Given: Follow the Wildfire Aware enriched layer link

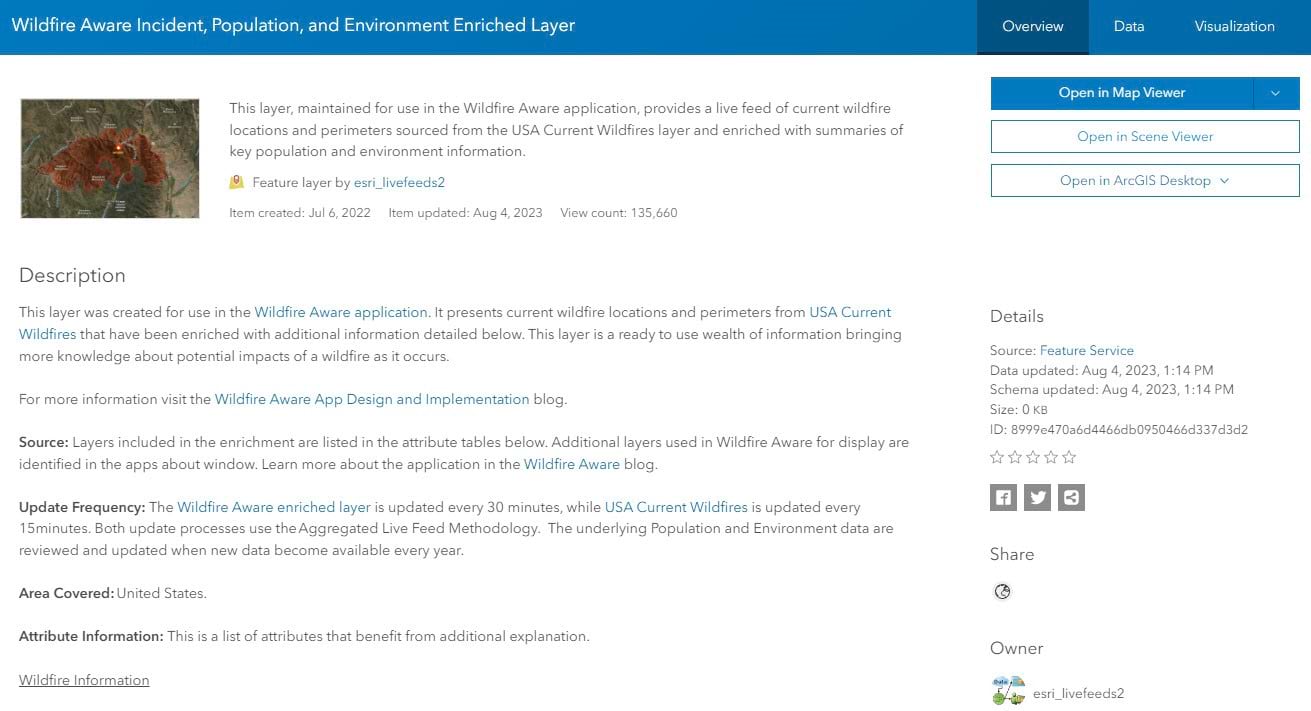Looking at the screenshot, I should point(274,507).
